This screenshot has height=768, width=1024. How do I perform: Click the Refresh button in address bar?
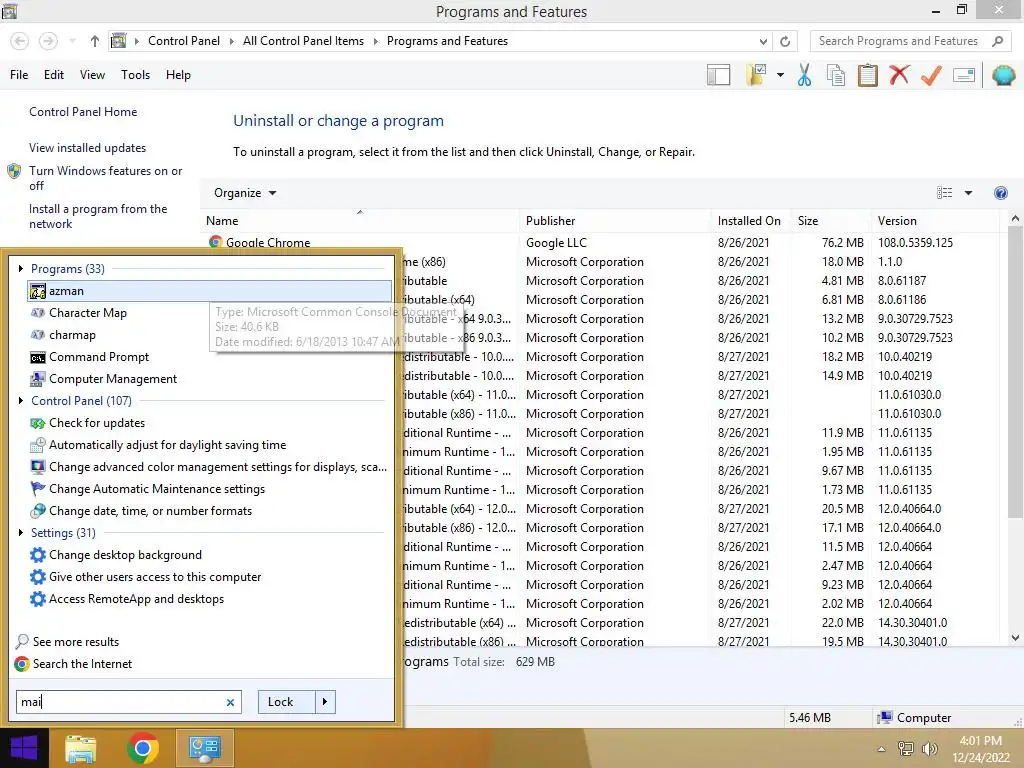click(x=785, y=41)
